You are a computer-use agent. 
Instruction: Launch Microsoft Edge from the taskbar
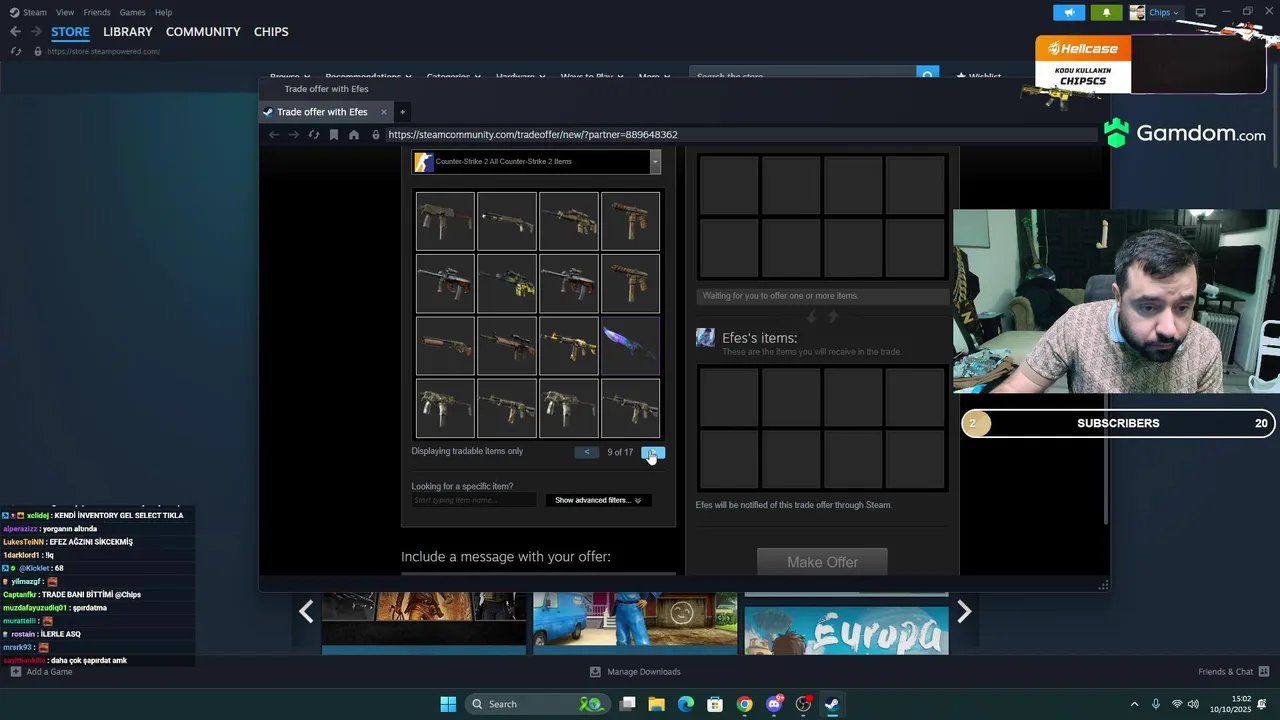[686, 704]
